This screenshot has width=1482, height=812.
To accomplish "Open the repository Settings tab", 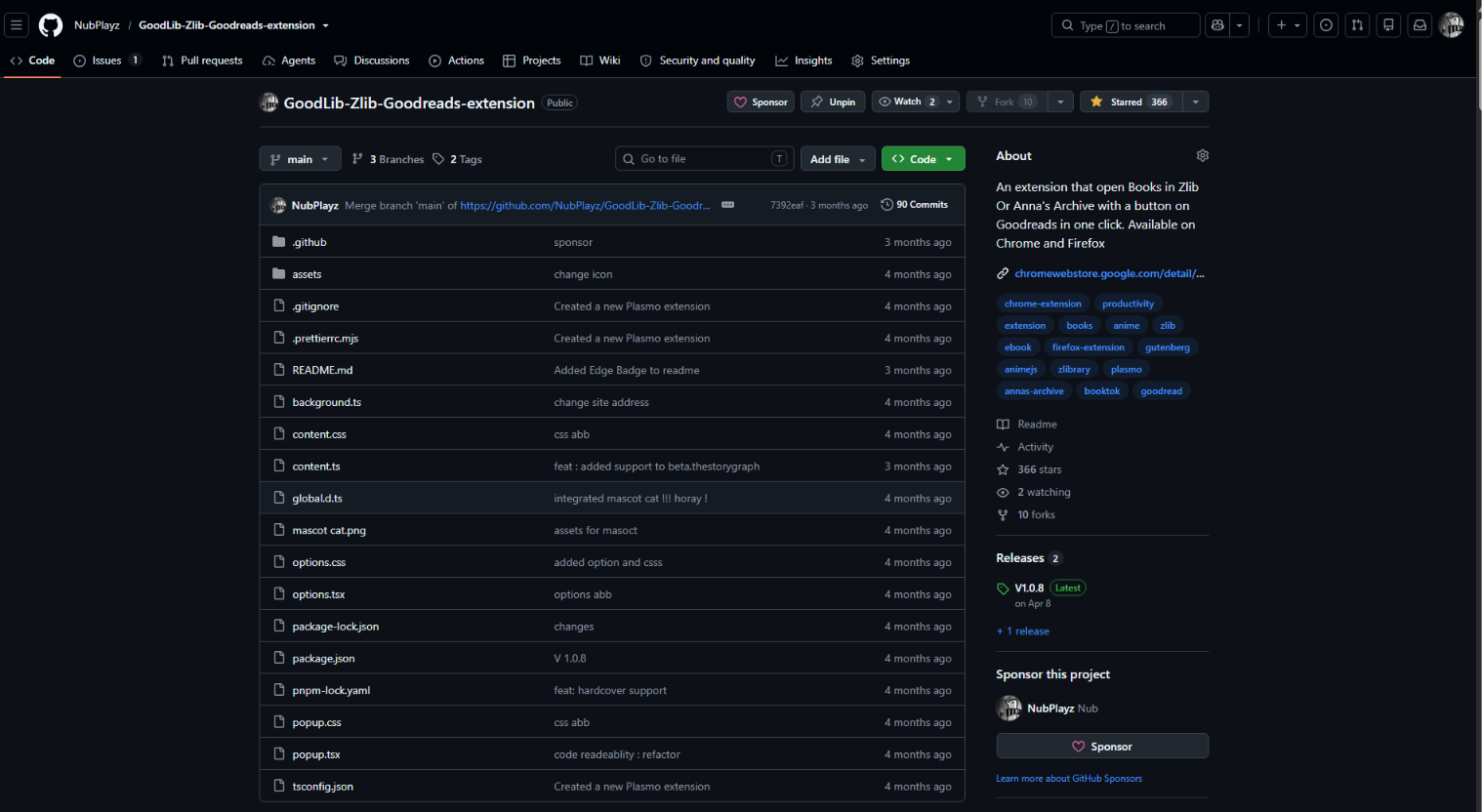I will [x=881, y=61].
